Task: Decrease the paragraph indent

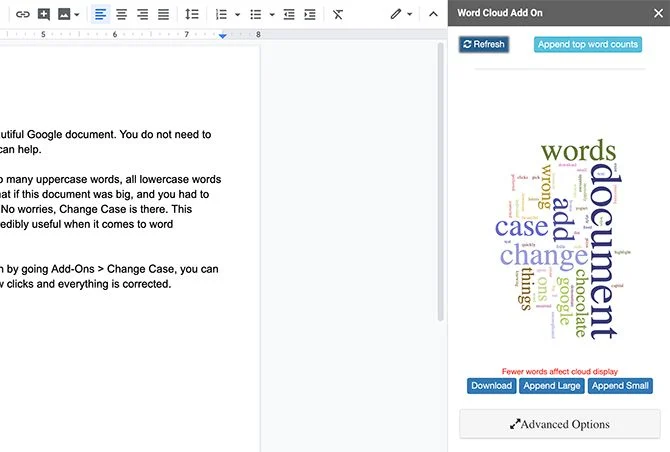Action: click(x=289, y=15)
